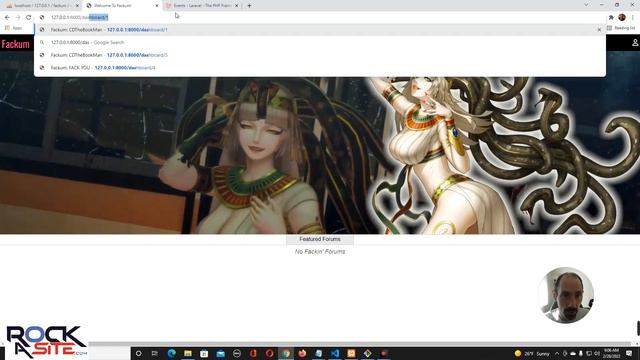Viewport: 640px width, 360px height.
Task: Open Cortana search circle on taskbar
Action: (x=138, y=353)
